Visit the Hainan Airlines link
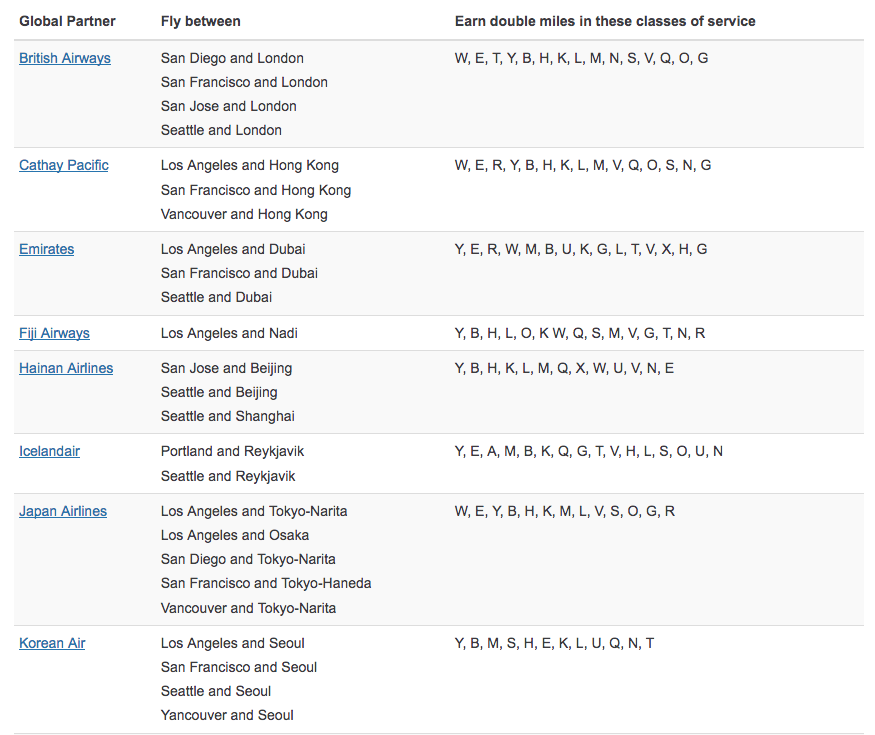Screen dimensions: 875x735 click(66, 368)
